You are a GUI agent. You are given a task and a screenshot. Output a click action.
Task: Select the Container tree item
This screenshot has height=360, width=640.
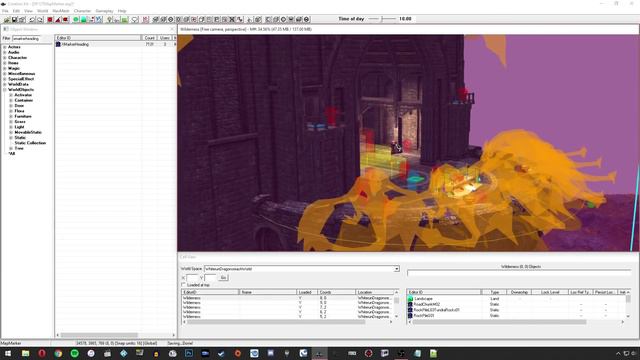(24, 100)
